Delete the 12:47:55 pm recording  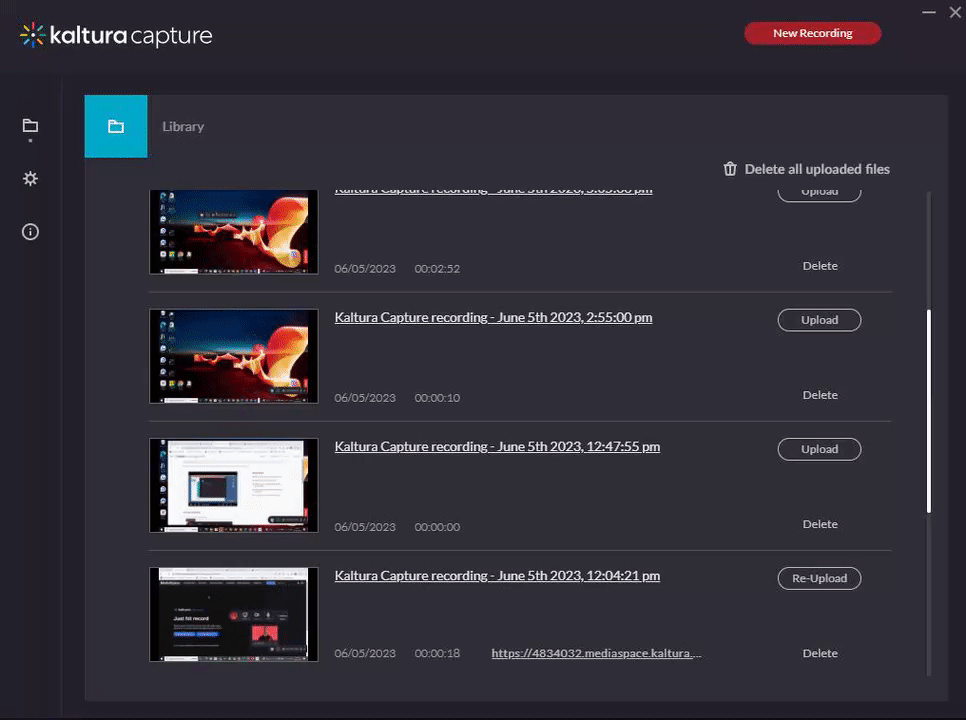click(820, 524)
